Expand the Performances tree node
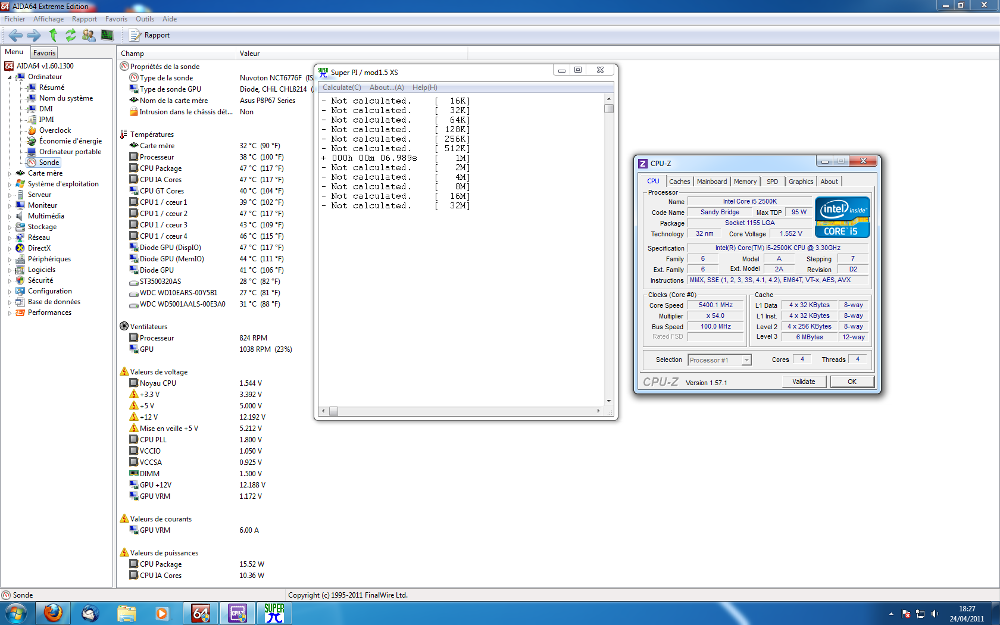 click(10, 312)
